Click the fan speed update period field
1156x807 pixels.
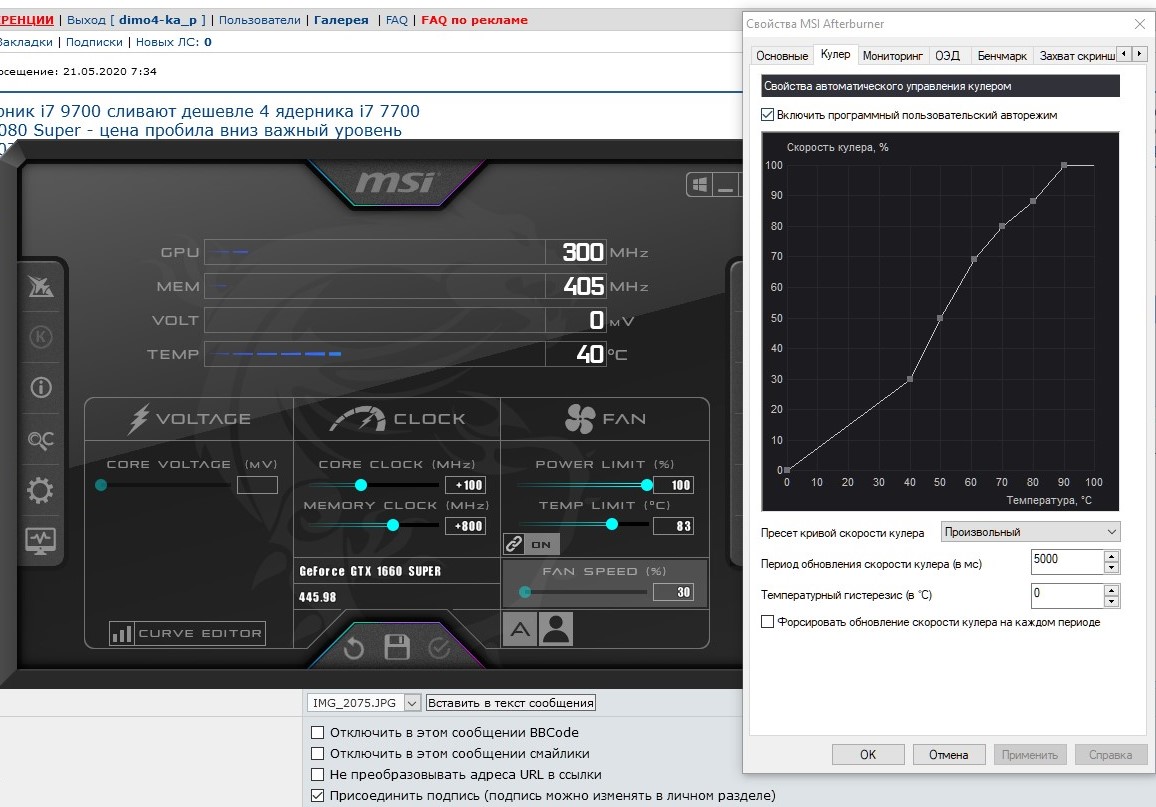click(x=1067, y=562)
